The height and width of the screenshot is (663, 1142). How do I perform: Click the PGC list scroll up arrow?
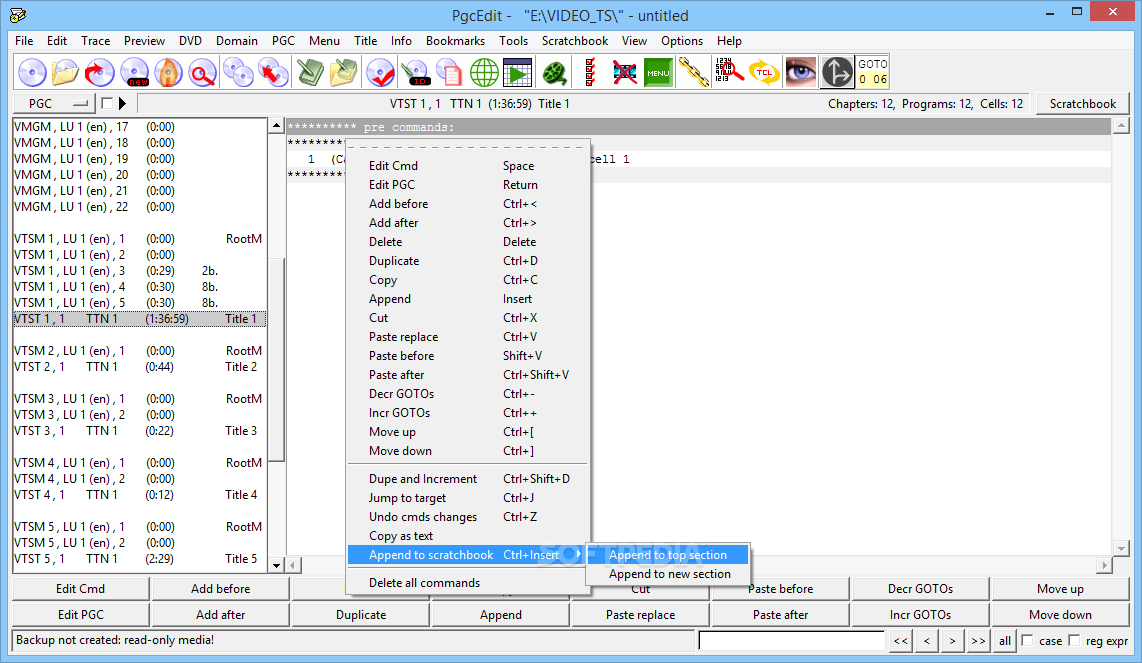click(x=276, y=125)
